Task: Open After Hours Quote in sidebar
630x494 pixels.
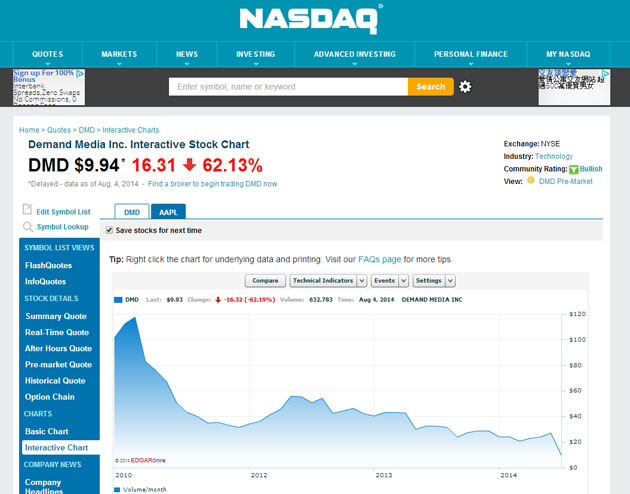Action: point(58,349)
